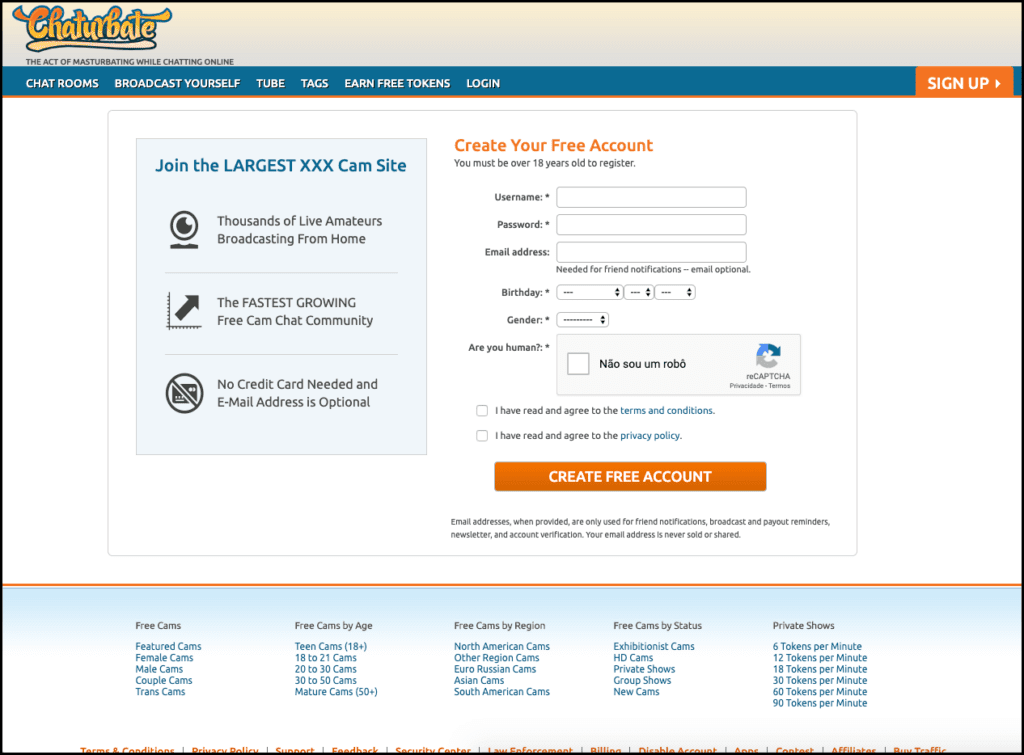The image size is (1024, 755).
Task: Tick the 'Não sou um robô' checkbox
Action: pyautogui.click(x=578, y=364)
